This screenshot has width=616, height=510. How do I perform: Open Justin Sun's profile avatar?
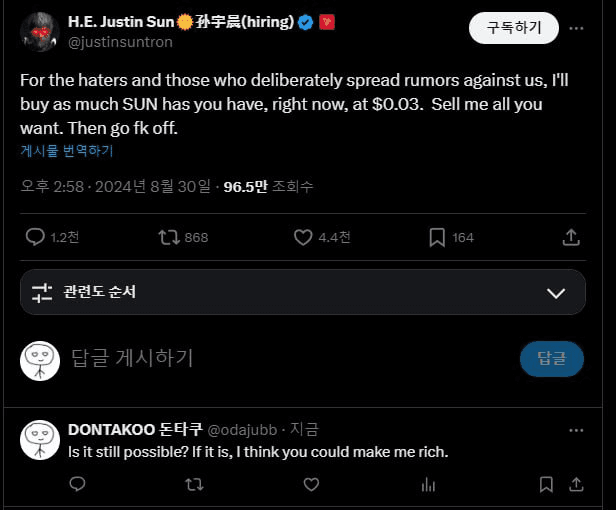(39, 31)
